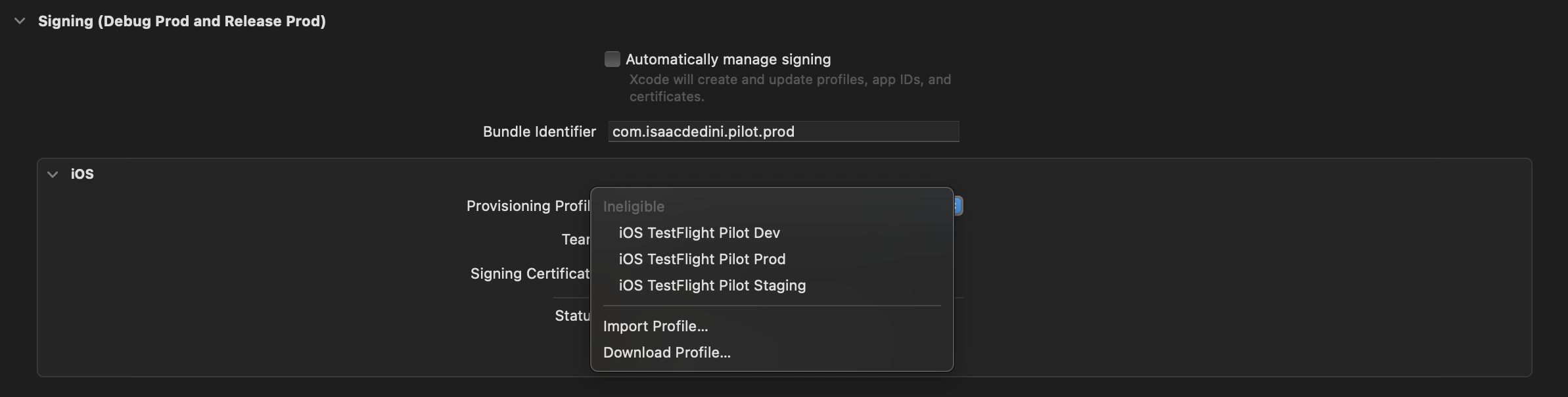Click the Signing (Debug Prod and Release Prod) heading
This screenshot has height=397, width=1568.
tap(181, 21)
